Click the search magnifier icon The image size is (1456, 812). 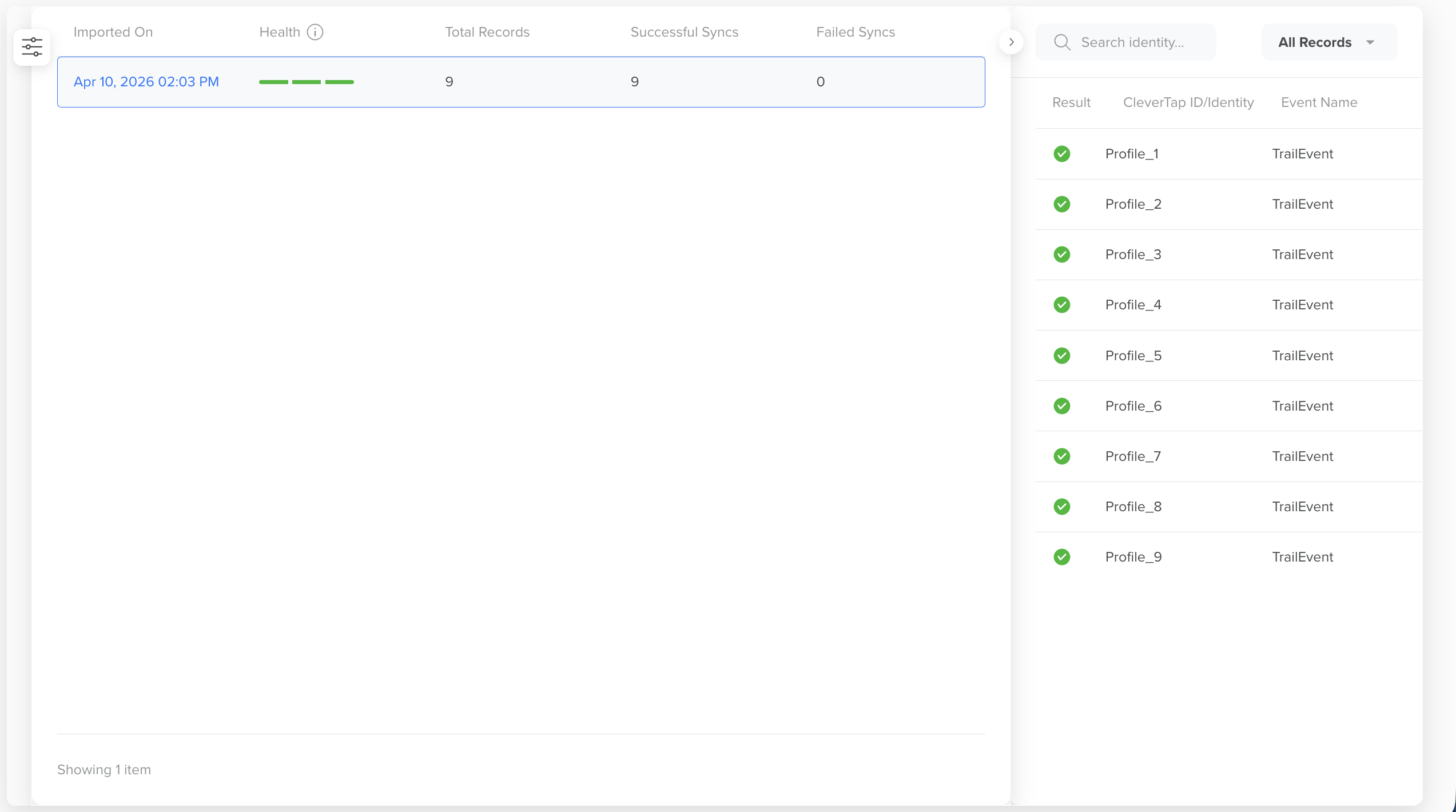pos(1062,42)
